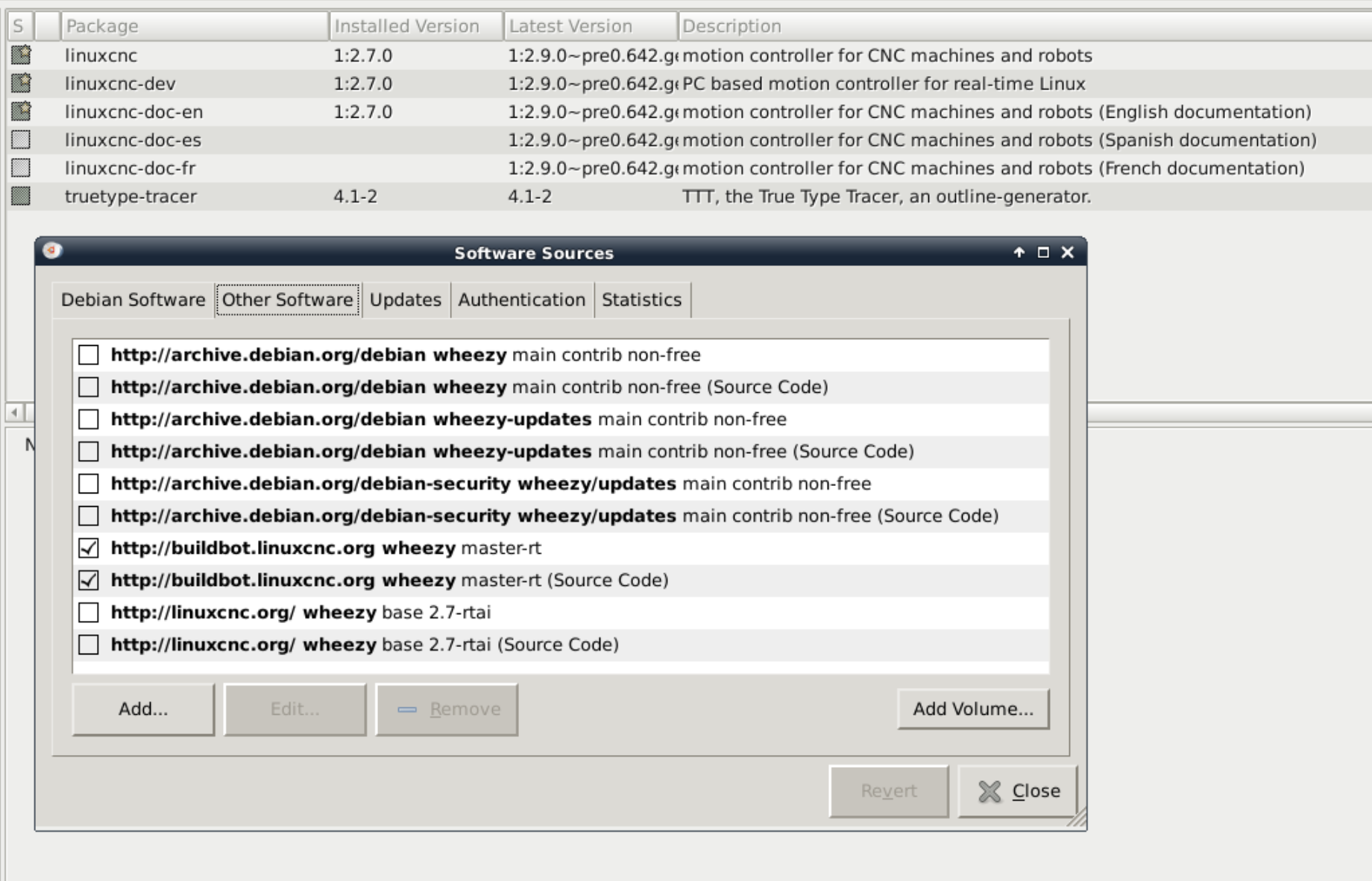Switch to the Debian Software tab

pyautogui.click(x=133, y=300)
